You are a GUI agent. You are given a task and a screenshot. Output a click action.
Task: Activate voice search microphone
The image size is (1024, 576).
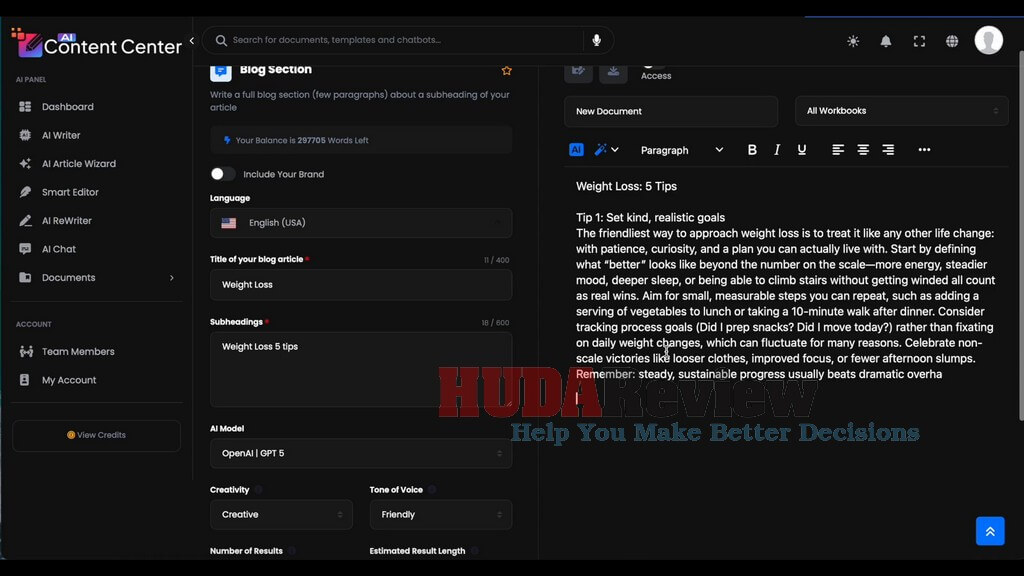click(596, 40)
